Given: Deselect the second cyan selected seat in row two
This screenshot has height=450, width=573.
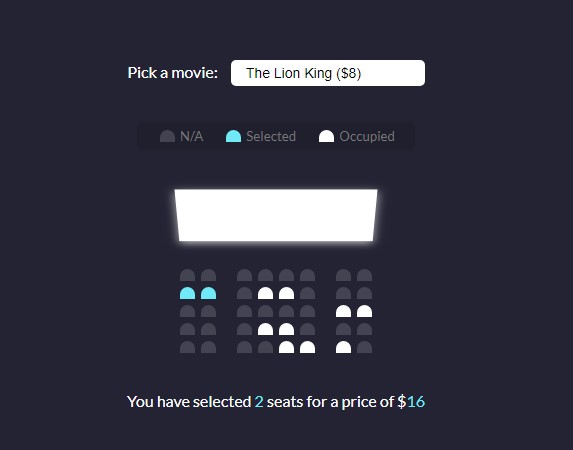Looking at the screenshot, I should click(209, 293).
